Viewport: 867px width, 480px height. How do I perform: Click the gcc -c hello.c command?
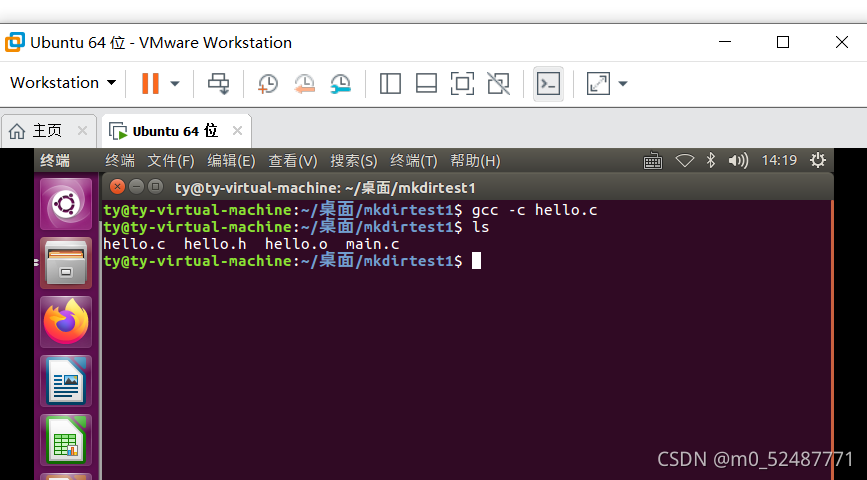pyautogui.click(x=534, y=210)
